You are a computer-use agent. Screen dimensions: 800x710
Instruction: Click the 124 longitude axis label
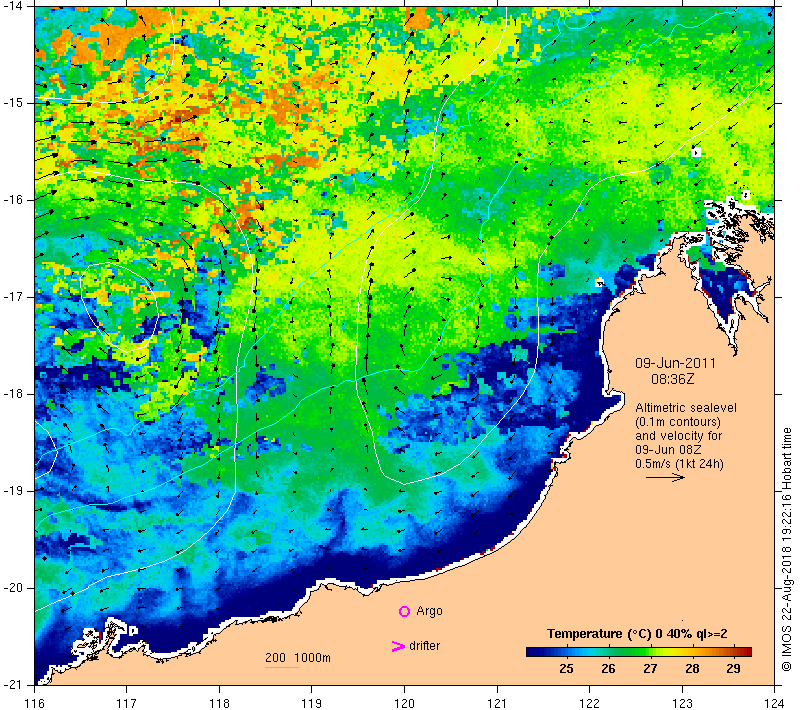click(x=774, y=703)
